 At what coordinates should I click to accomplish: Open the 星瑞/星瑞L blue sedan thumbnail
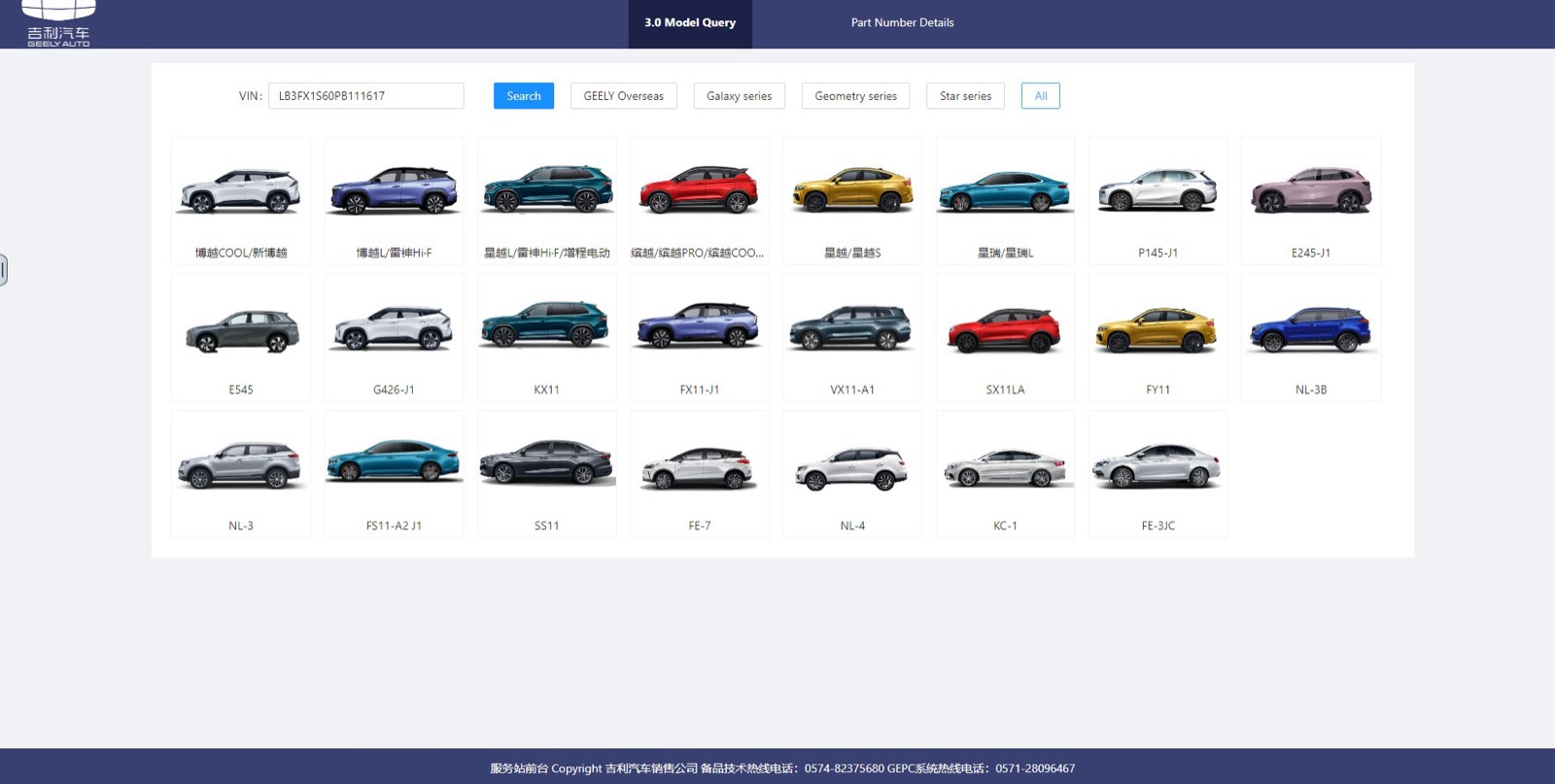pos(1006,201)
